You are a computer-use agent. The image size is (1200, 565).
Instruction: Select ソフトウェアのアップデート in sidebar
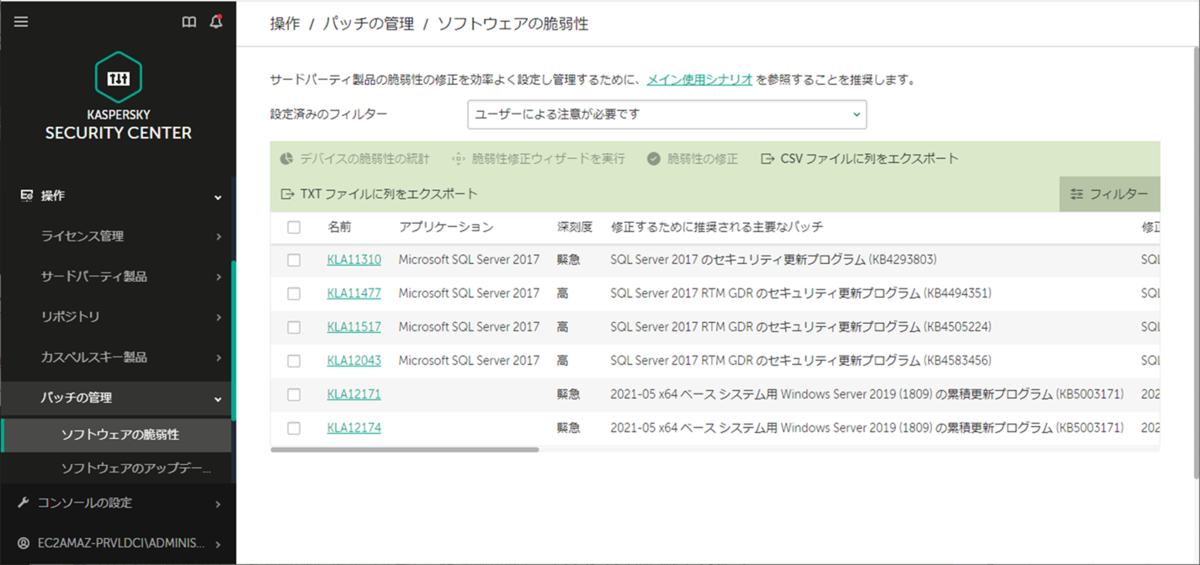pos(136,467)
